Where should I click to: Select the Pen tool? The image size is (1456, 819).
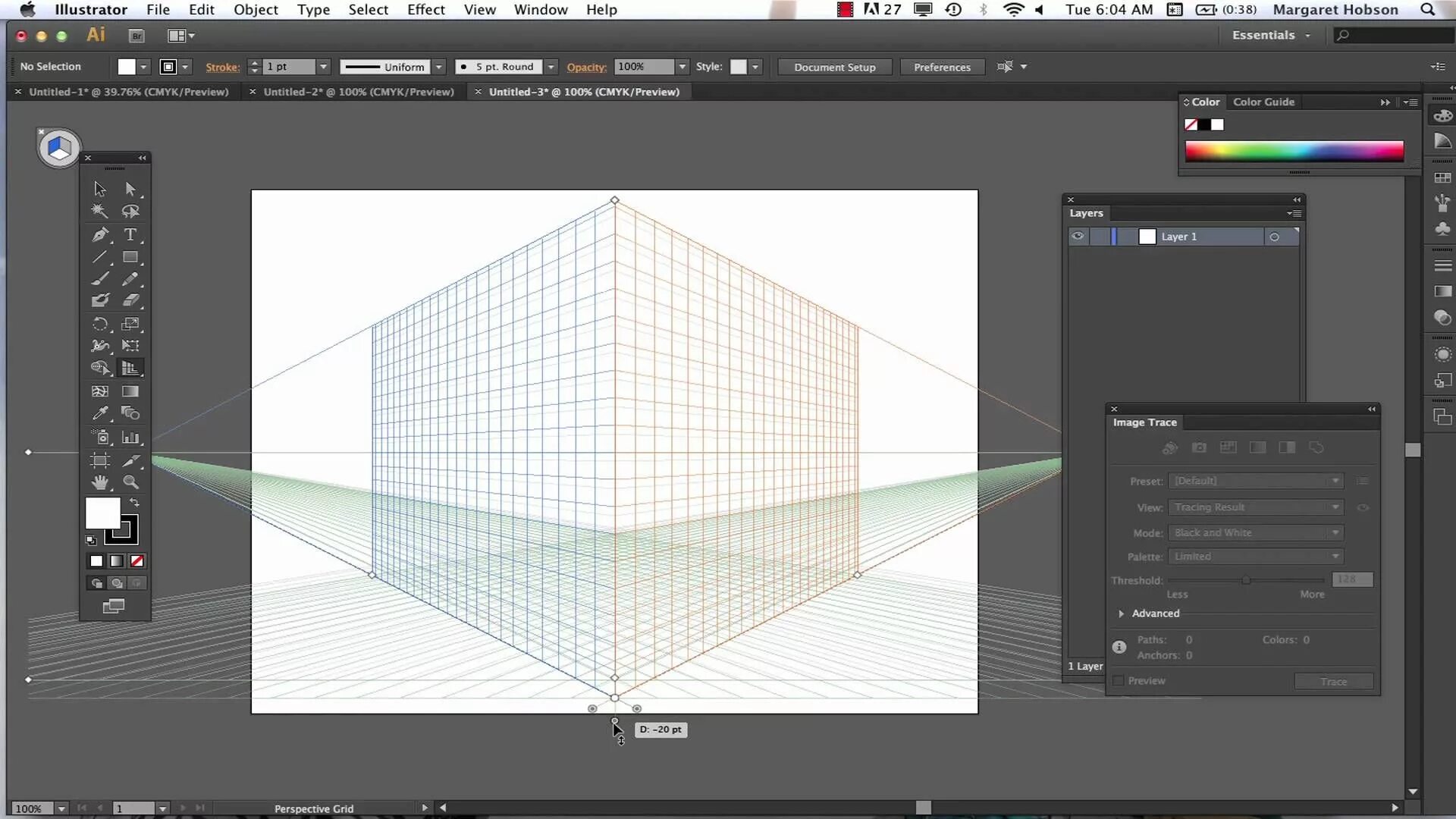pyautogui.click(x=99, y=234)
